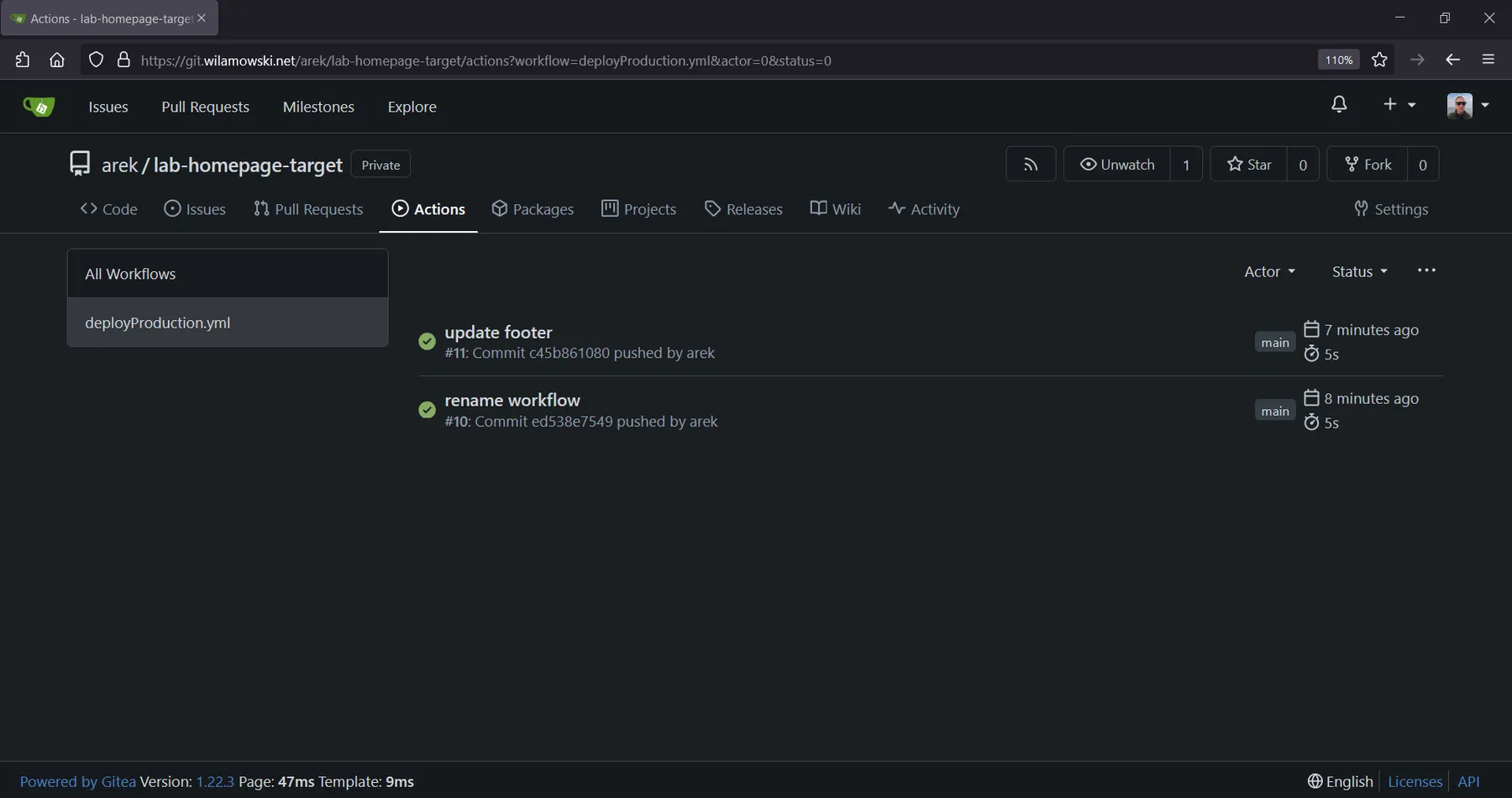Switch to the Code tab
The height and width of the screenshot is (798, 1512).
[x=109, y=209]
